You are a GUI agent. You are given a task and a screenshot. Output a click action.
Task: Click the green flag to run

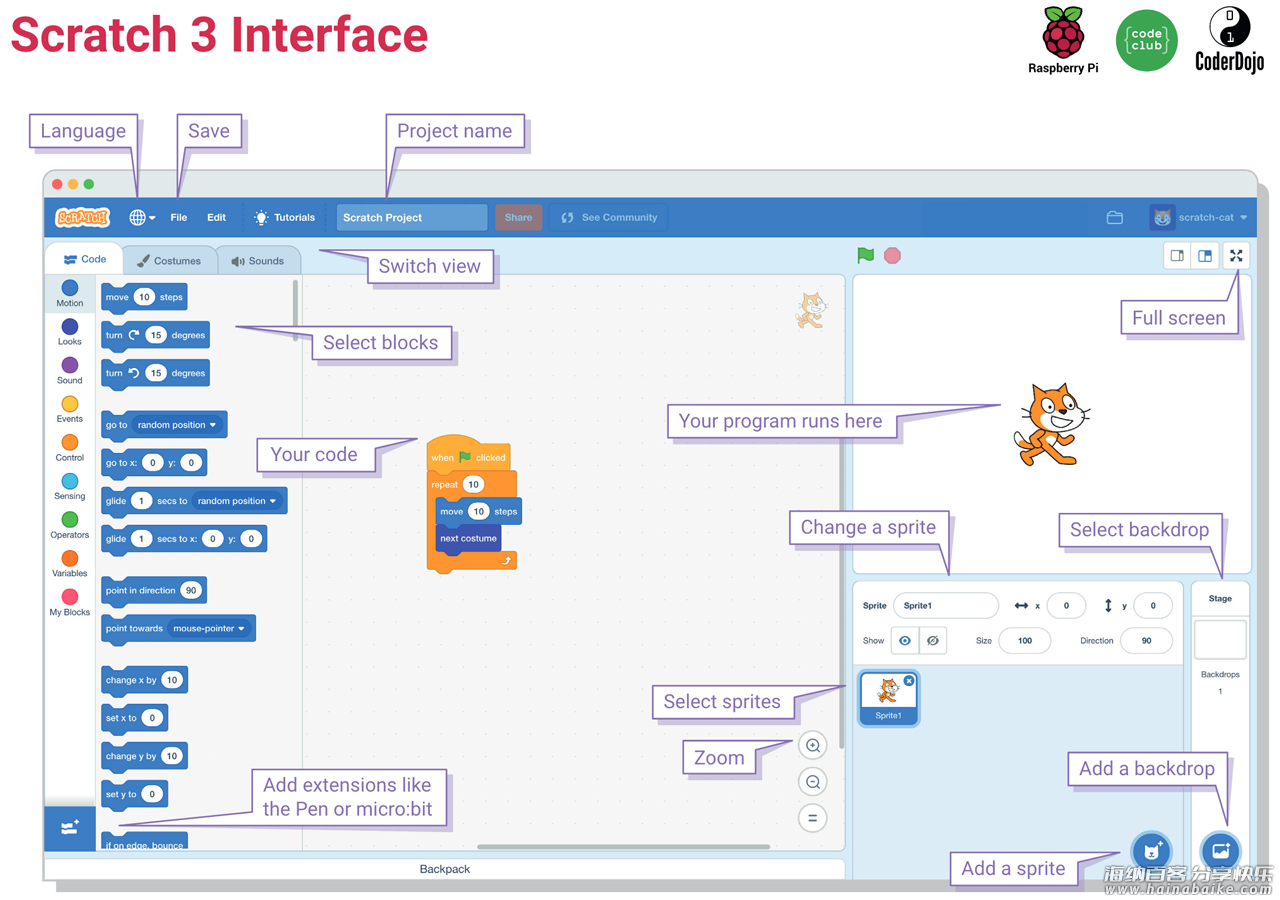point(865,255)
